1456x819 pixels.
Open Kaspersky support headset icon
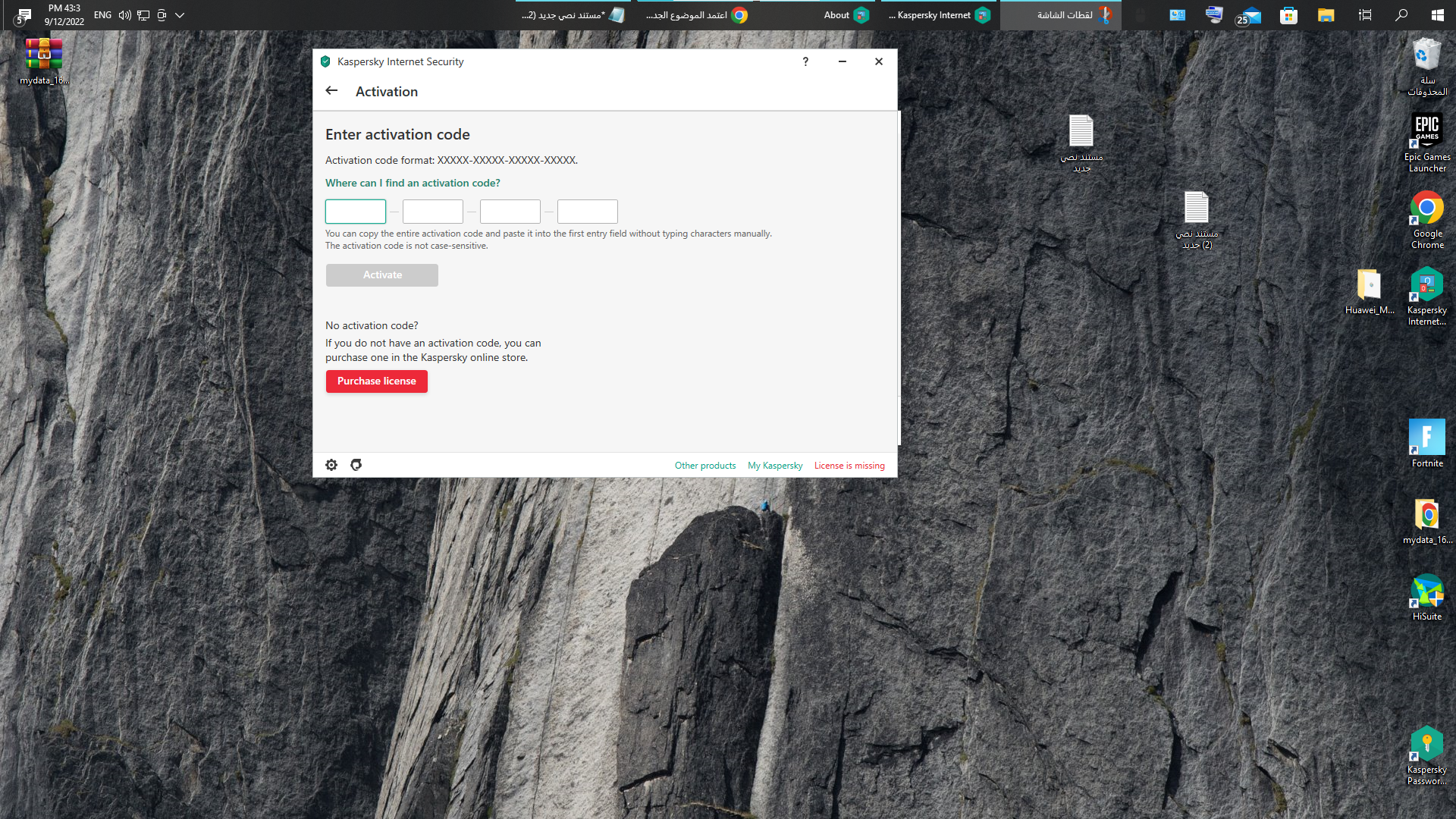pos(356,465)
